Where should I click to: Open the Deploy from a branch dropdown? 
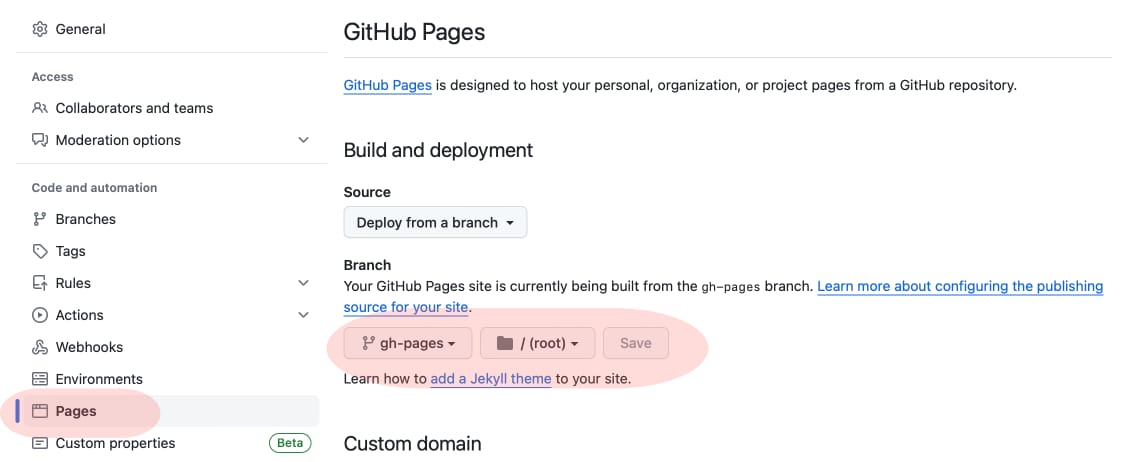coord(435,222)
